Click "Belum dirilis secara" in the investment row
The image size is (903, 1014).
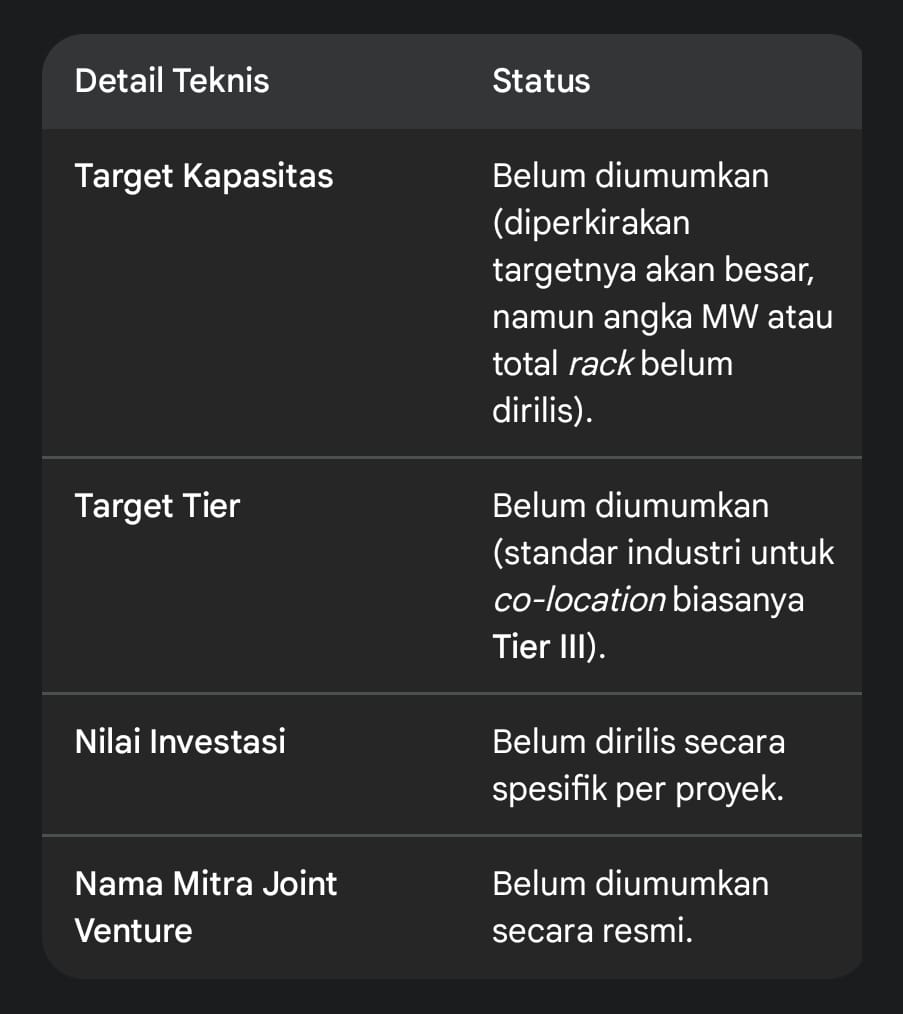[638, 741]
